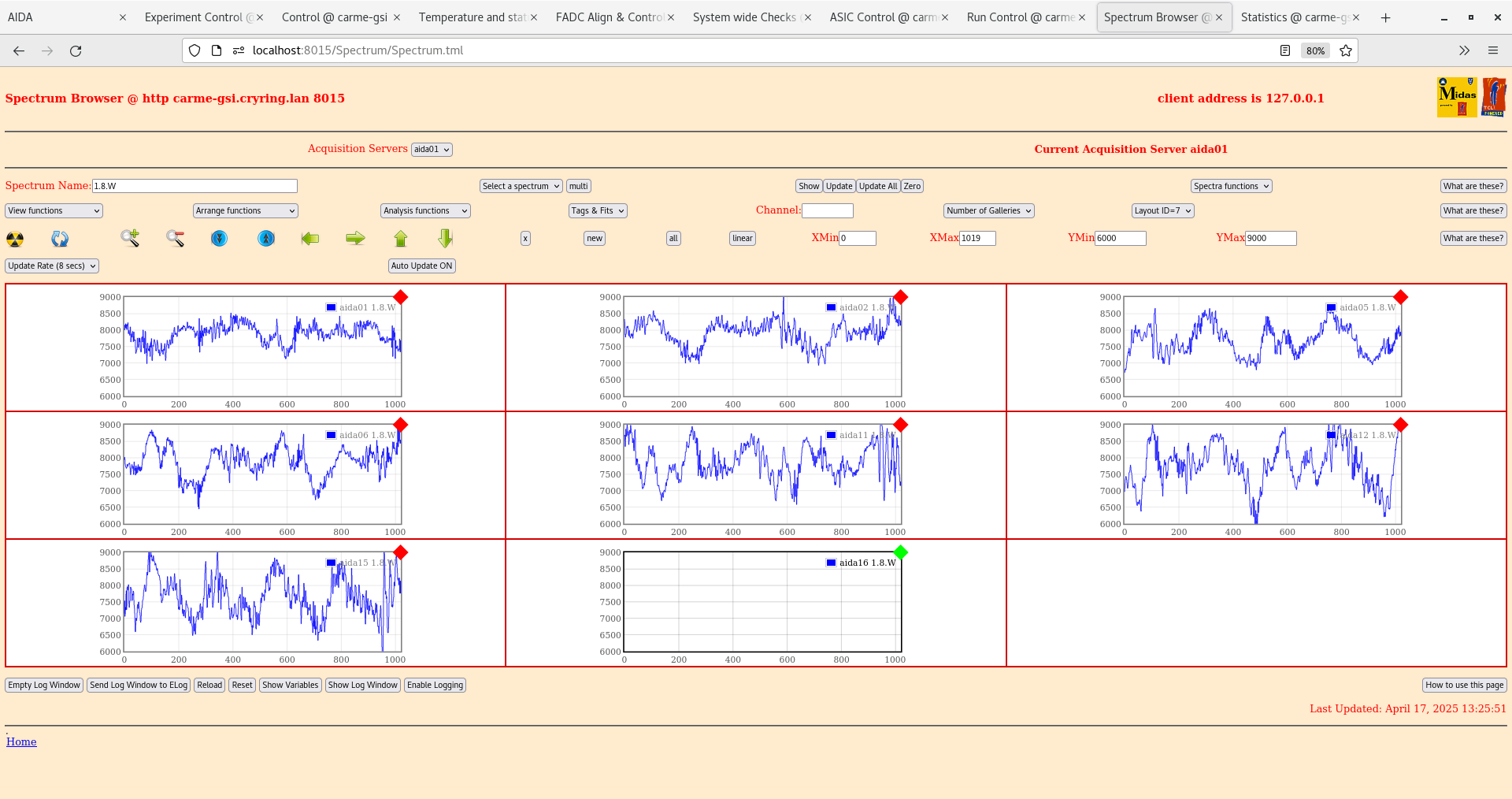Follow the Home link
The image size is (1512, 799).
pyautogui.click(x=21, y=741)
